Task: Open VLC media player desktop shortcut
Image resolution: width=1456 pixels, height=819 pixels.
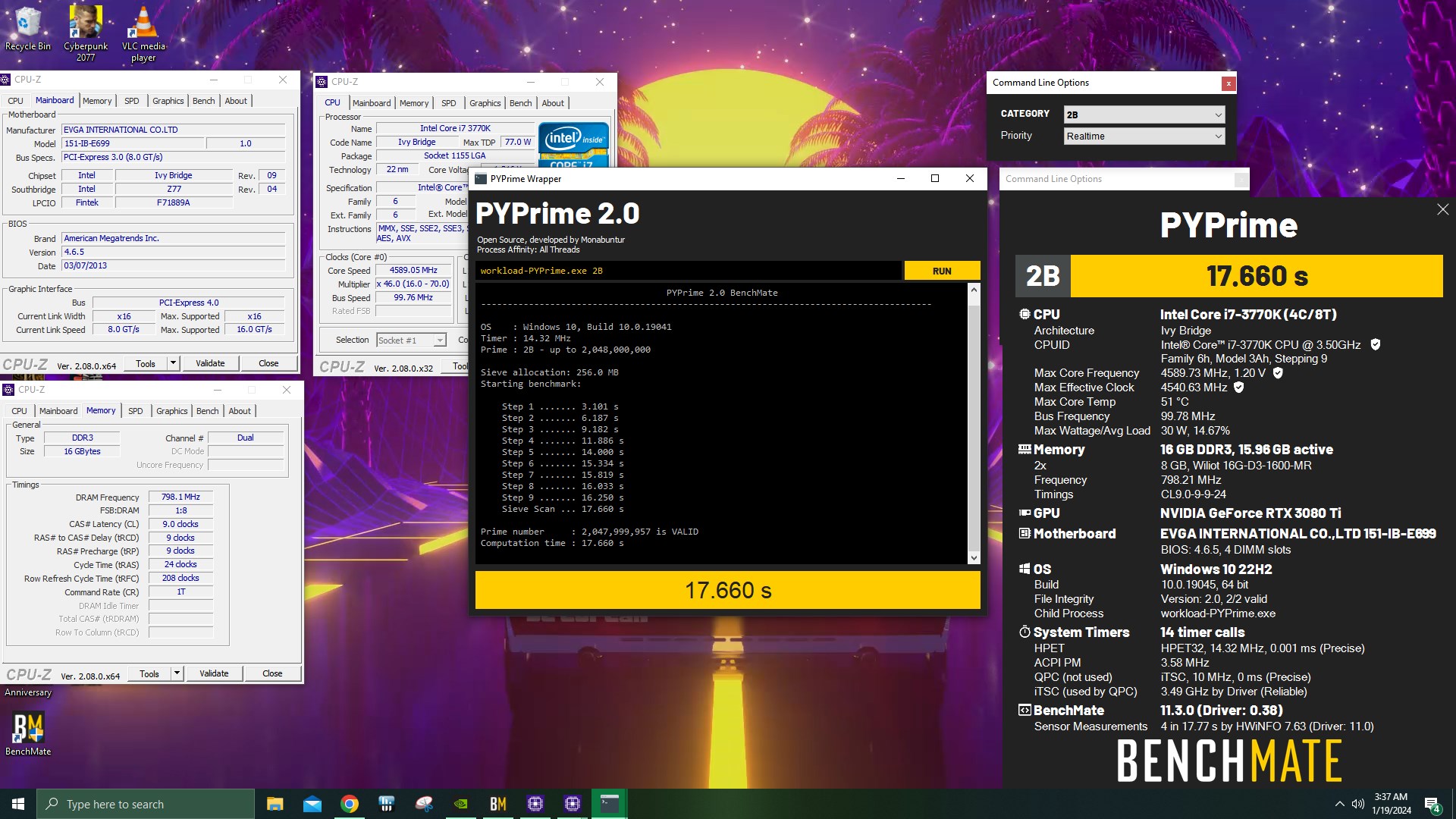Action: [143, 33]
